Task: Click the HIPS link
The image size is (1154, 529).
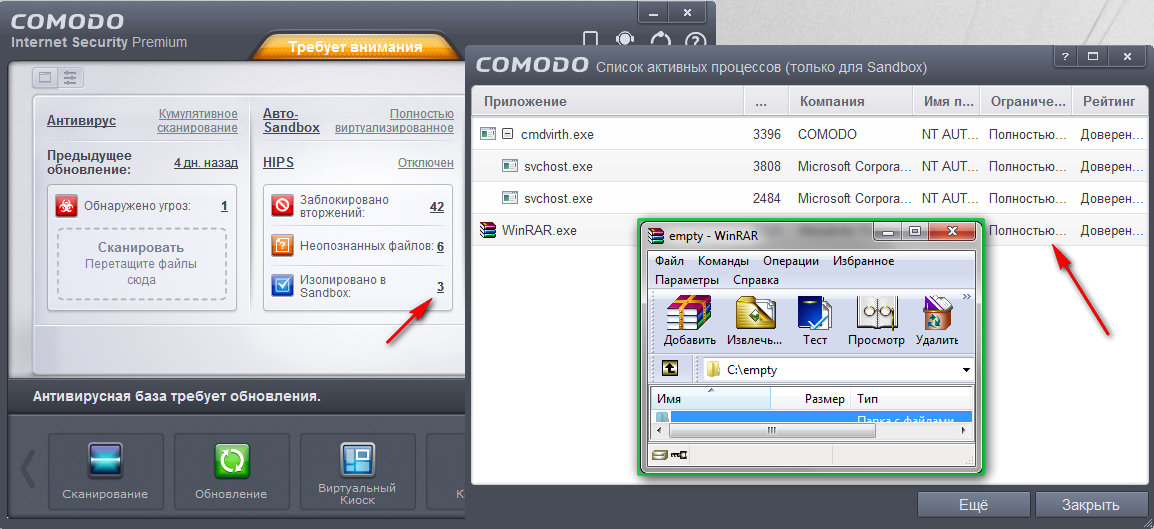Action: coord(278,163)
